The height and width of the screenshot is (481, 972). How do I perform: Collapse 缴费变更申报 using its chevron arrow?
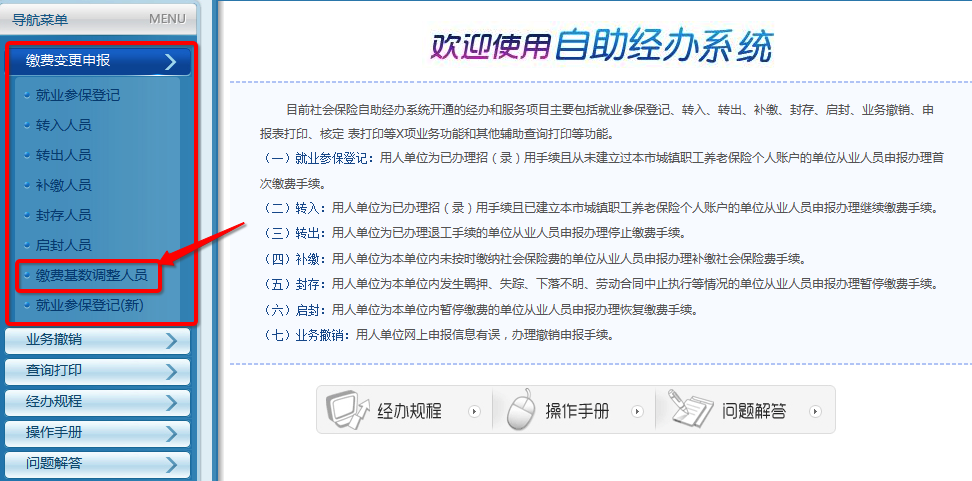171,61
